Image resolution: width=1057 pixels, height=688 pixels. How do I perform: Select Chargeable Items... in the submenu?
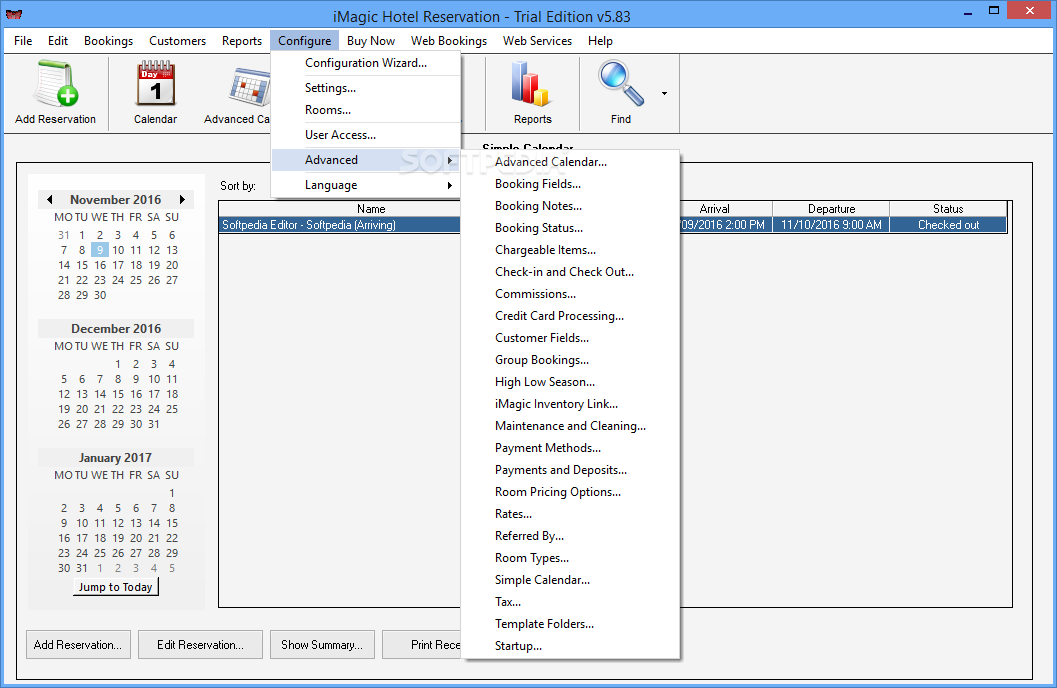pos(570,250)
